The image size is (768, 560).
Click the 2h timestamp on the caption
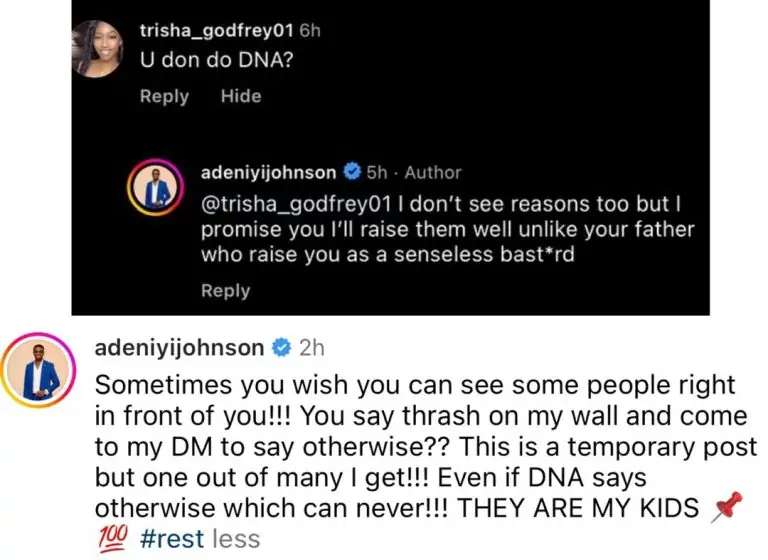311,348
